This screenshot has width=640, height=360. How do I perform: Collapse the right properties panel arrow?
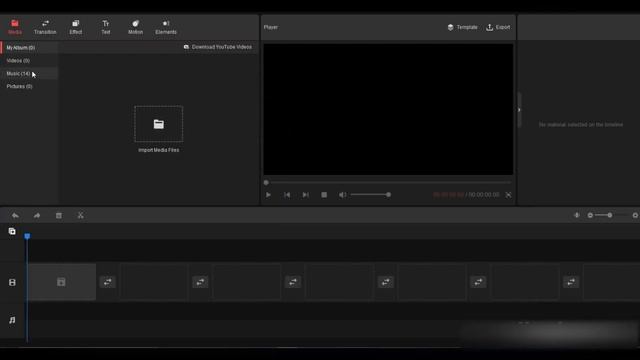(x=519, y=110)
